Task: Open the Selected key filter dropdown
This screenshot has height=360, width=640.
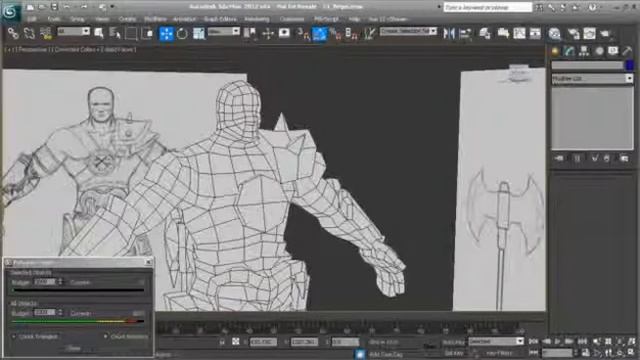Action: tap(496, 341)
